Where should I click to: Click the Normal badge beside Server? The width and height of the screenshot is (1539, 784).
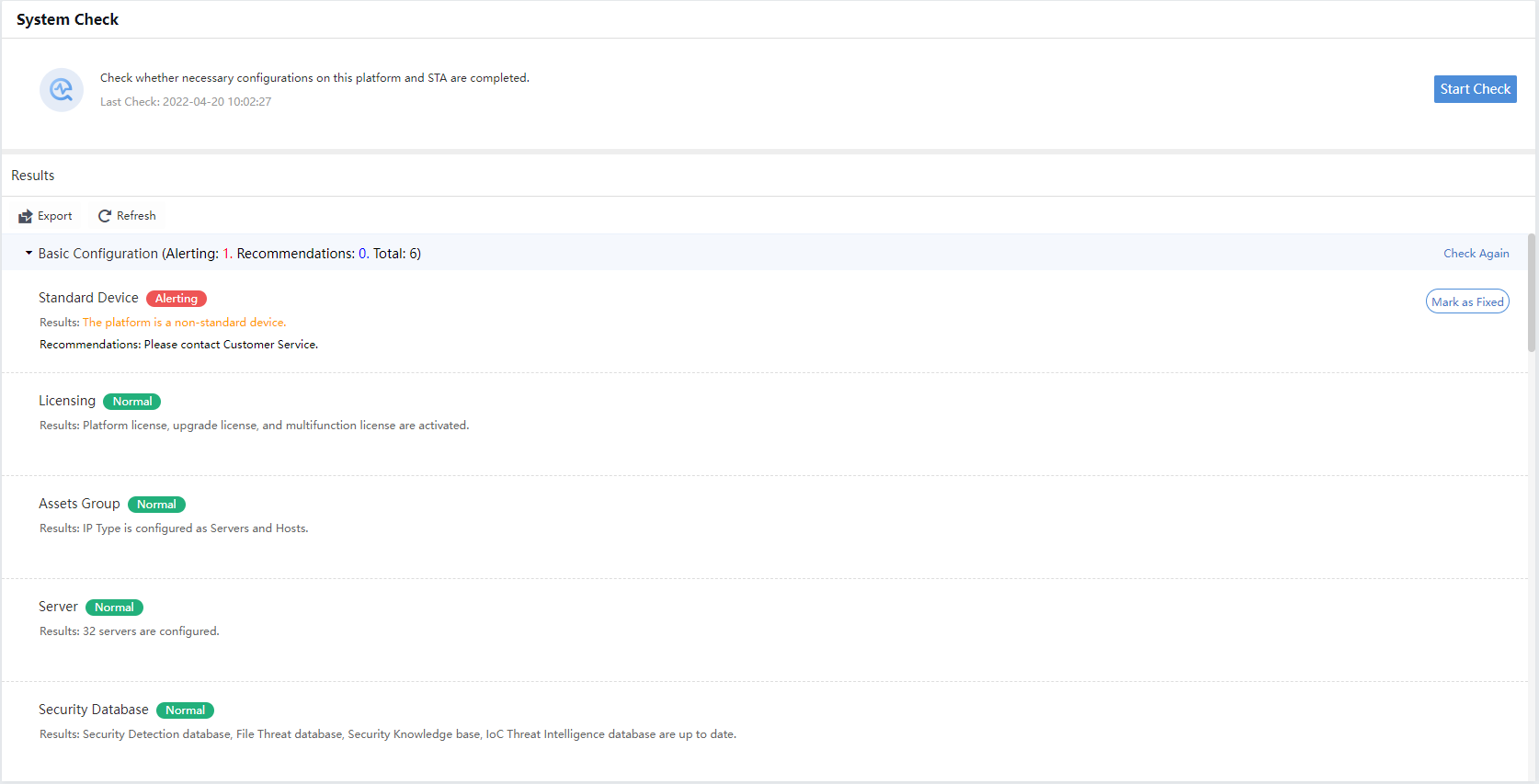click(114, 608)
